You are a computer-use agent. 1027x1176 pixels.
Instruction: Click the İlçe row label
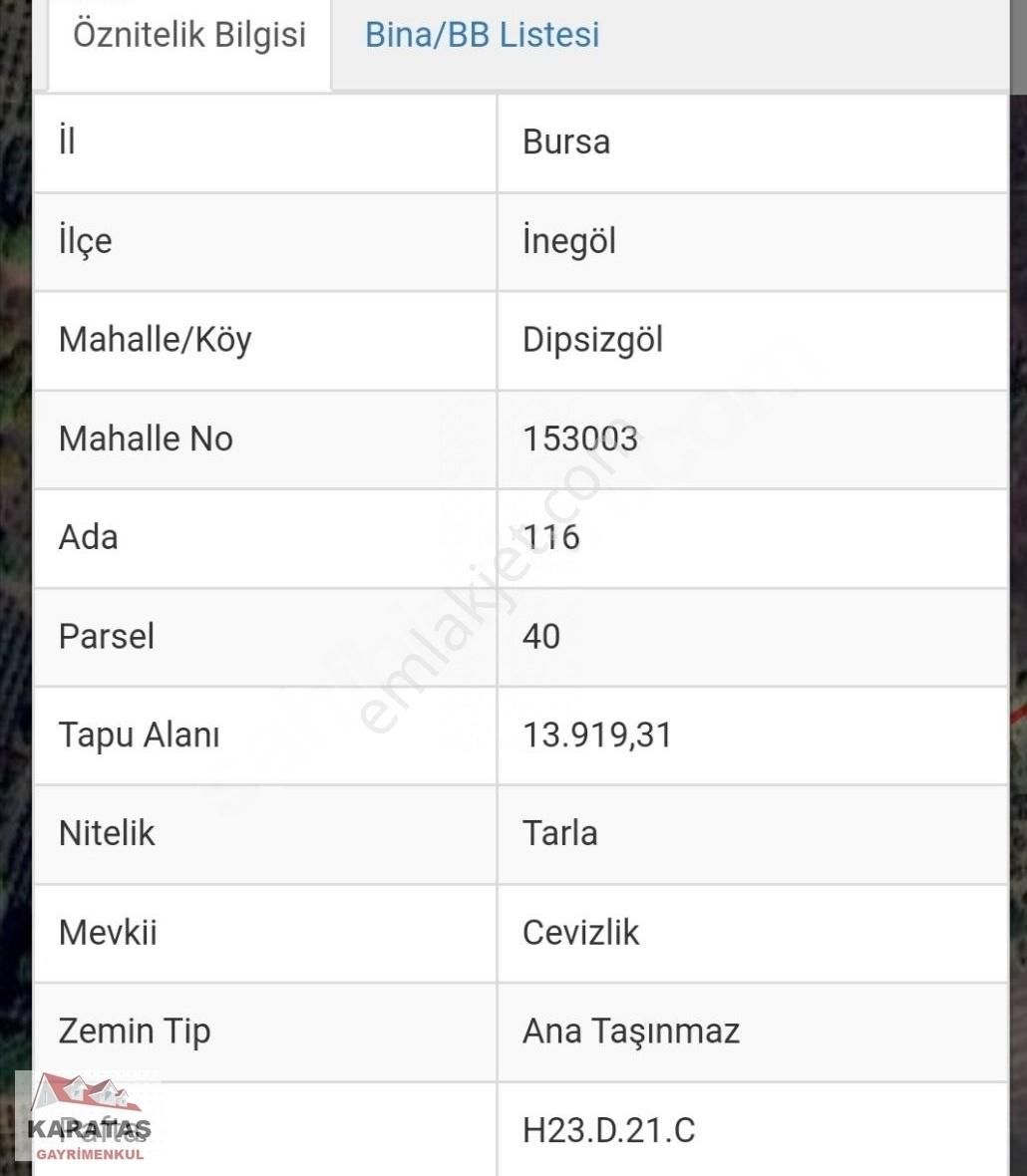click(x=84, y=240)
